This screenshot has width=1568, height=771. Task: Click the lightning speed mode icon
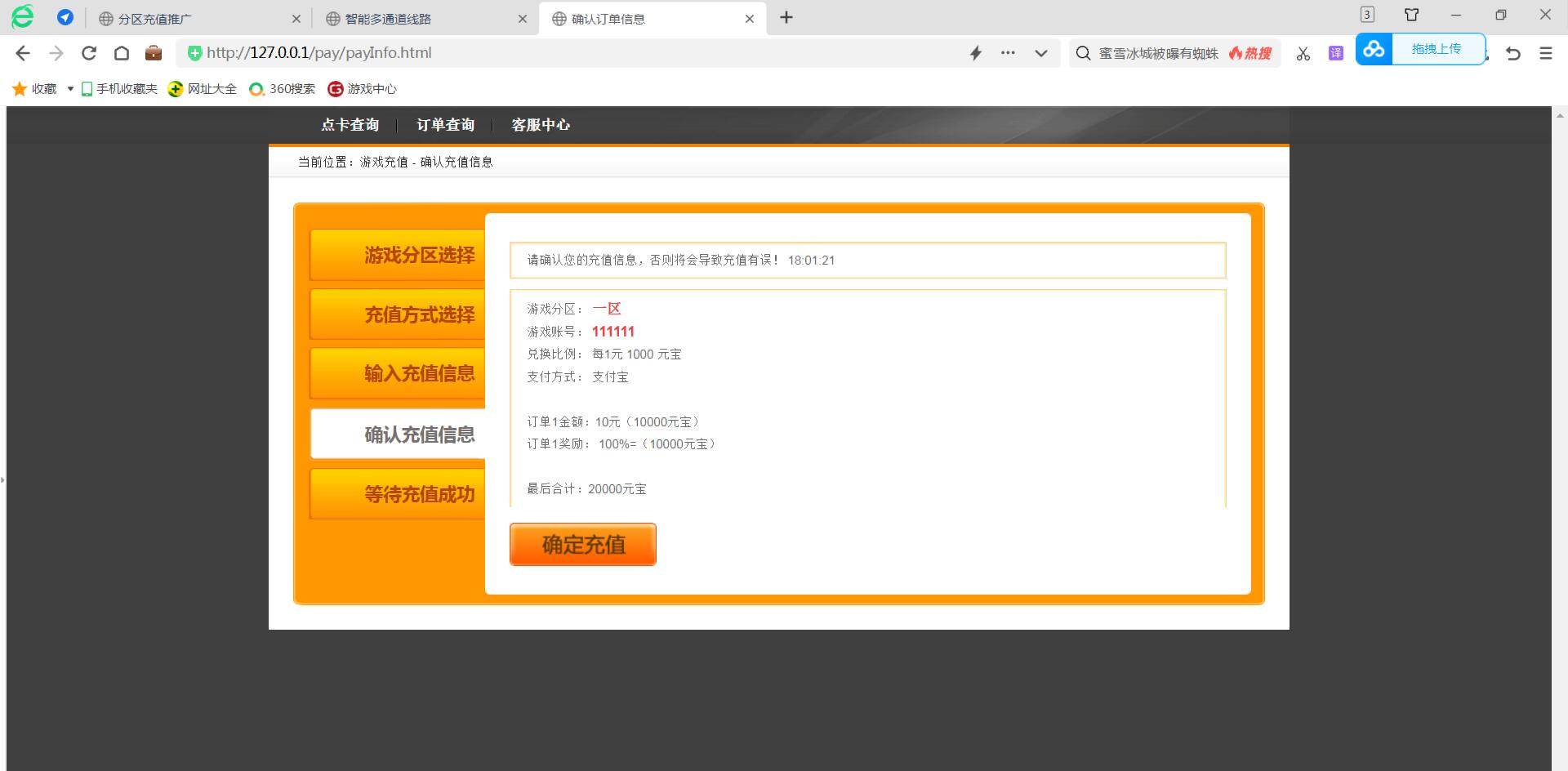coord(975,53)
